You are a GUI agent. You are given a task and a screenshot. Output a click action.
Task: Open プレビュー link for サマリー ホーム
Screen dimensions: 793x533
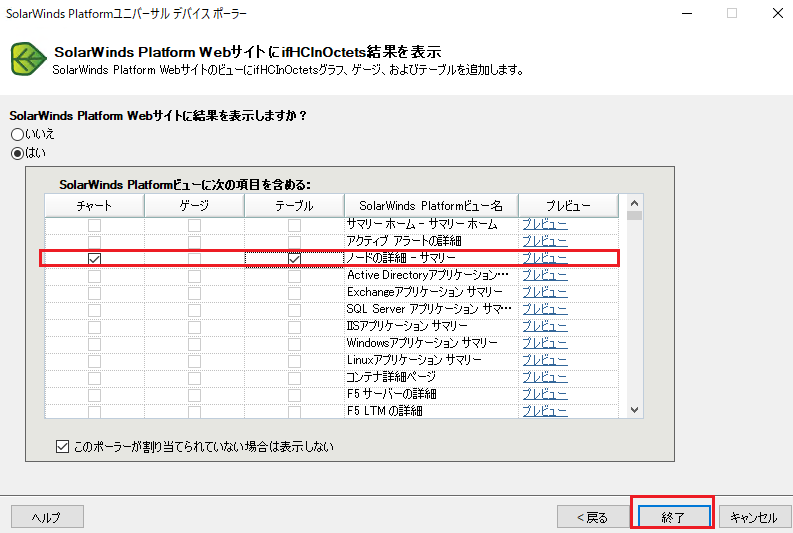pyautogui.click(x=545, y=224)
